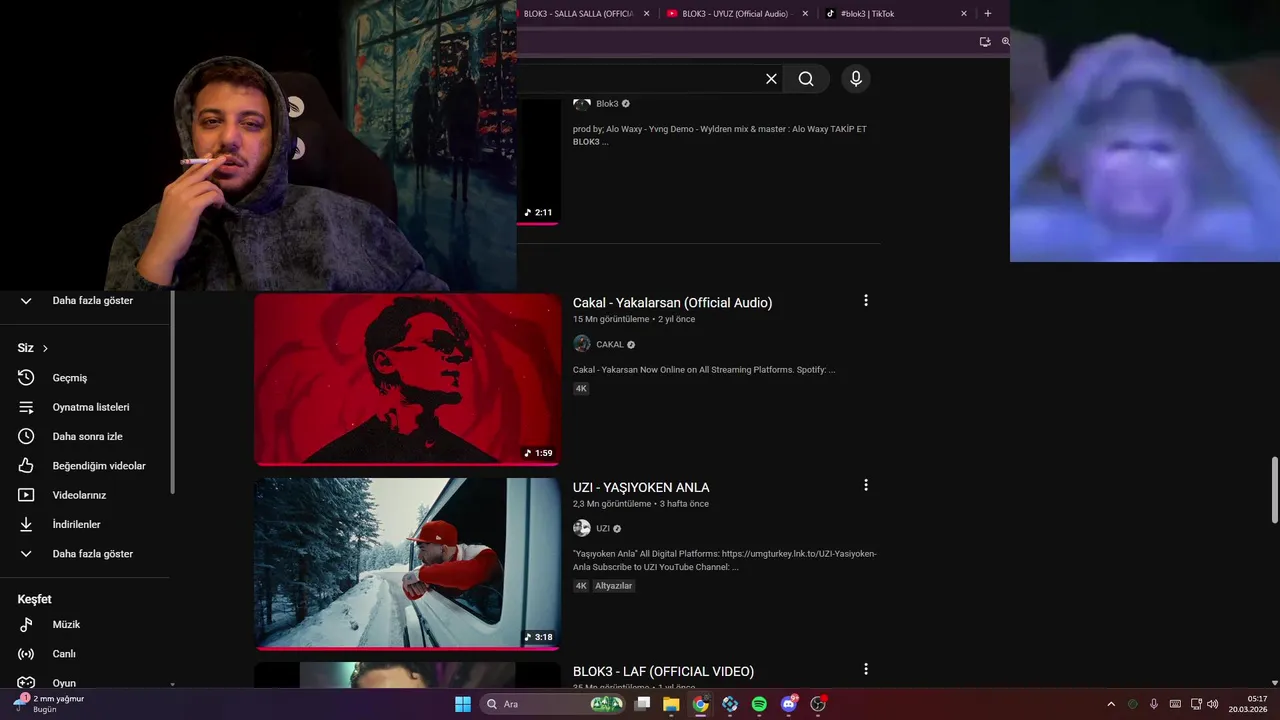Click the Canlı live broadcast icon
Screen dimensions: 1280x720
(x=26, y=654)
